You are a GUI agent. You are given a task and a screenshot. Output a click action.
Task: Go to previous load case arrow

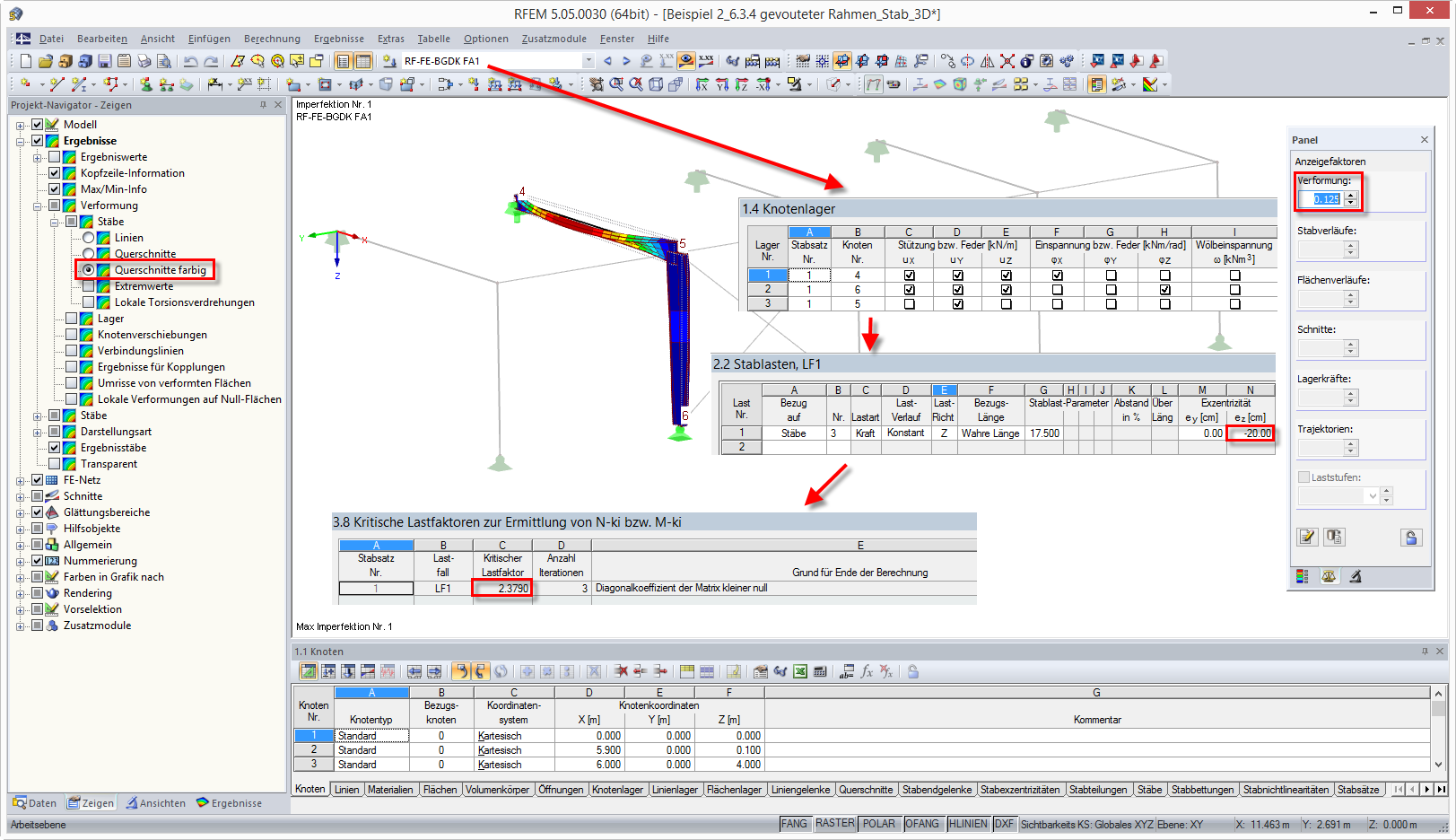(607, 61)
